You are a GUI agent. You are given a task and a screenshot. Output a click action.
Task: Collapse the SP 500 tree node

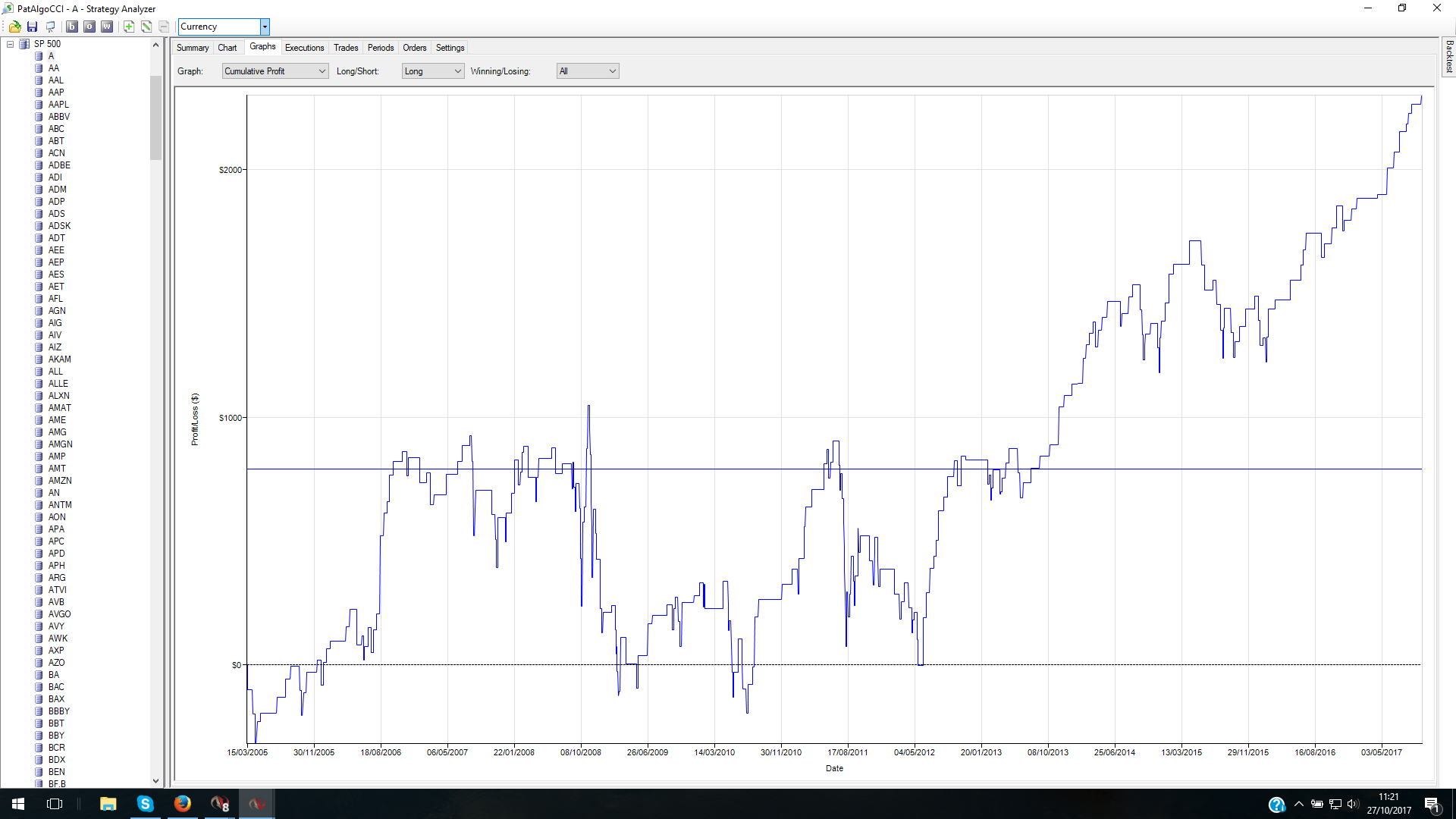tap(11, 44)
